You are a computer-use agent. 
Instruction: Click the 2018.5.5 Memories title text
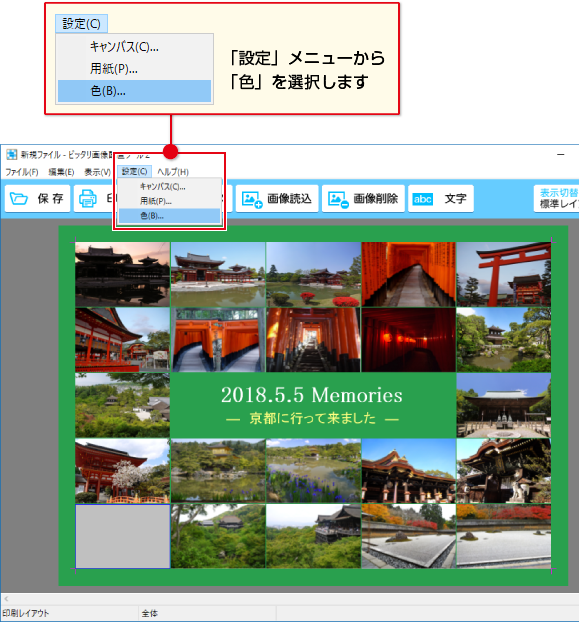tap(312, 395)
